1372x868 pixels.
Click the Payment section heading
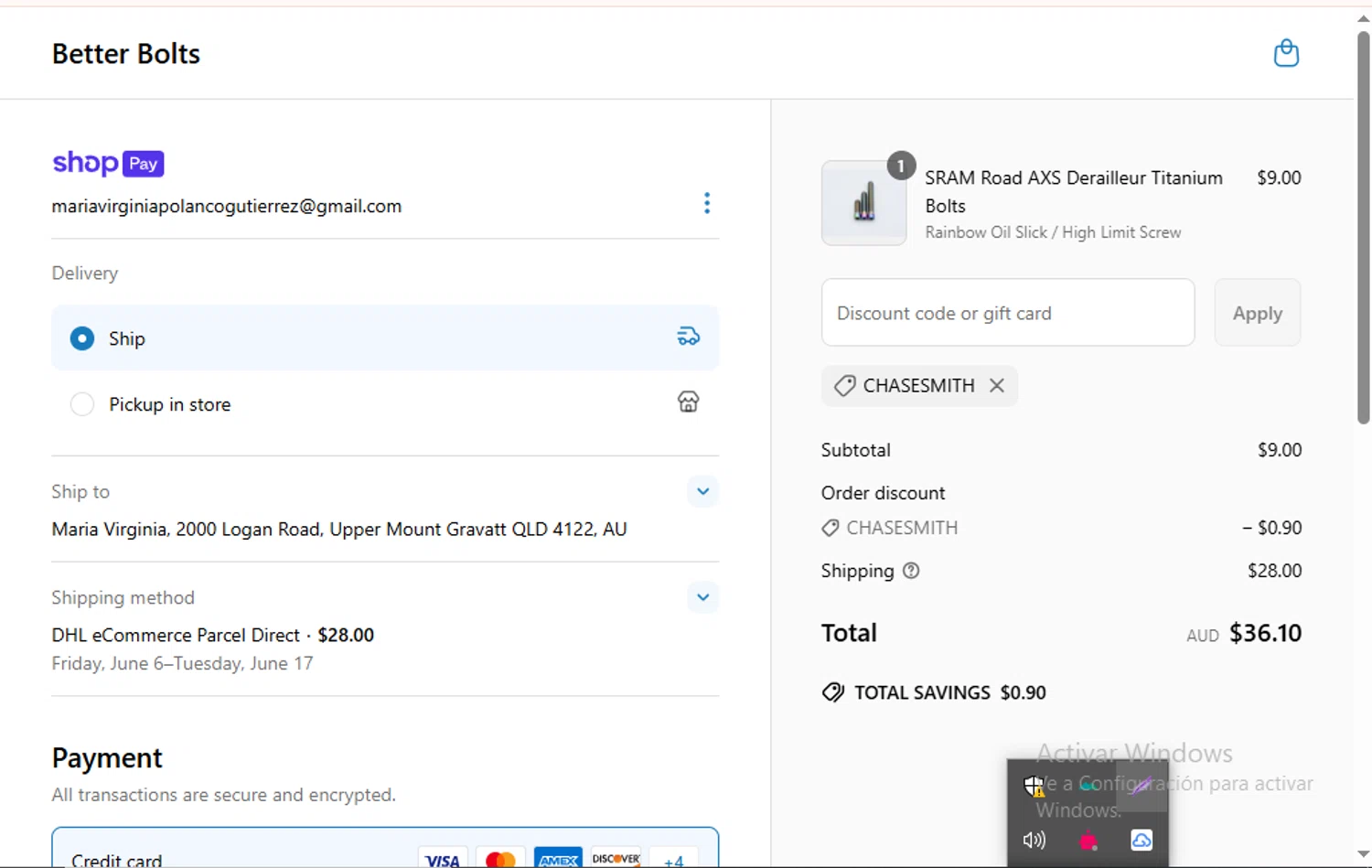point(107,758)
